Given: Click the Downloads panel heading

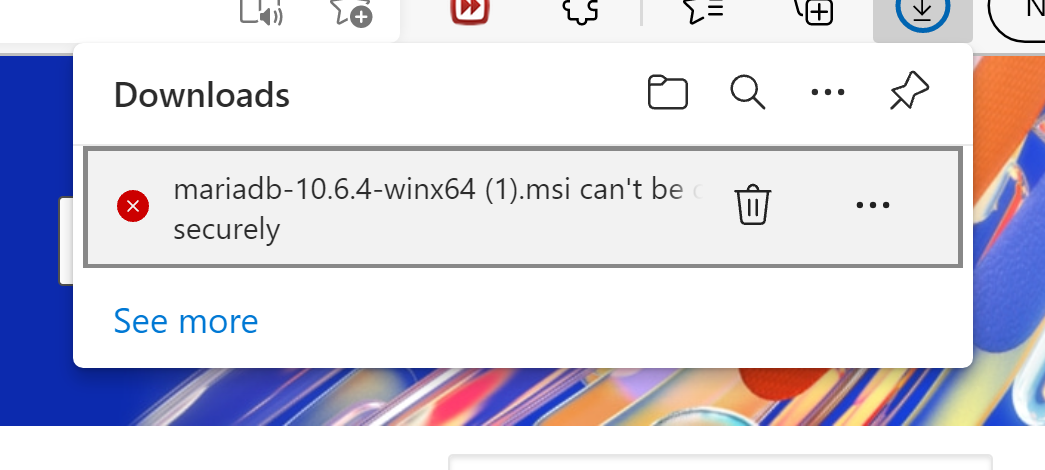Looking at the screenshot, I should (x=201, y=95).
